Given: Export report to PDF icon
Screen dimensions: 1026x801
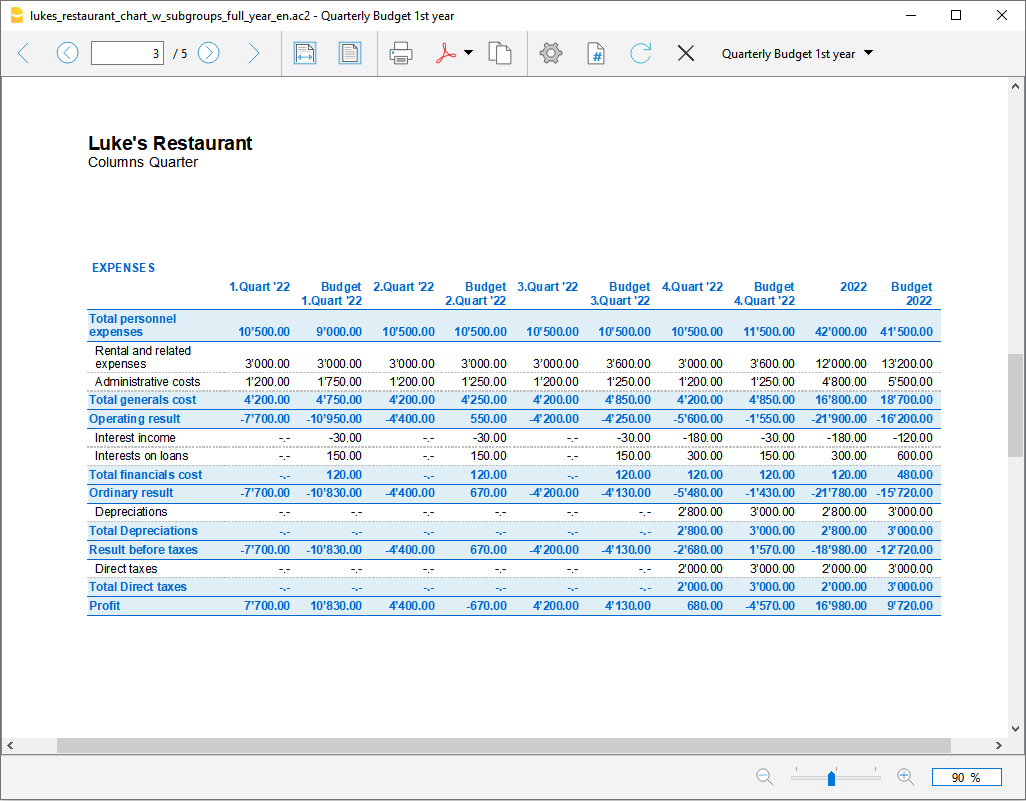Looking at the screenshot, I should 445,54.
